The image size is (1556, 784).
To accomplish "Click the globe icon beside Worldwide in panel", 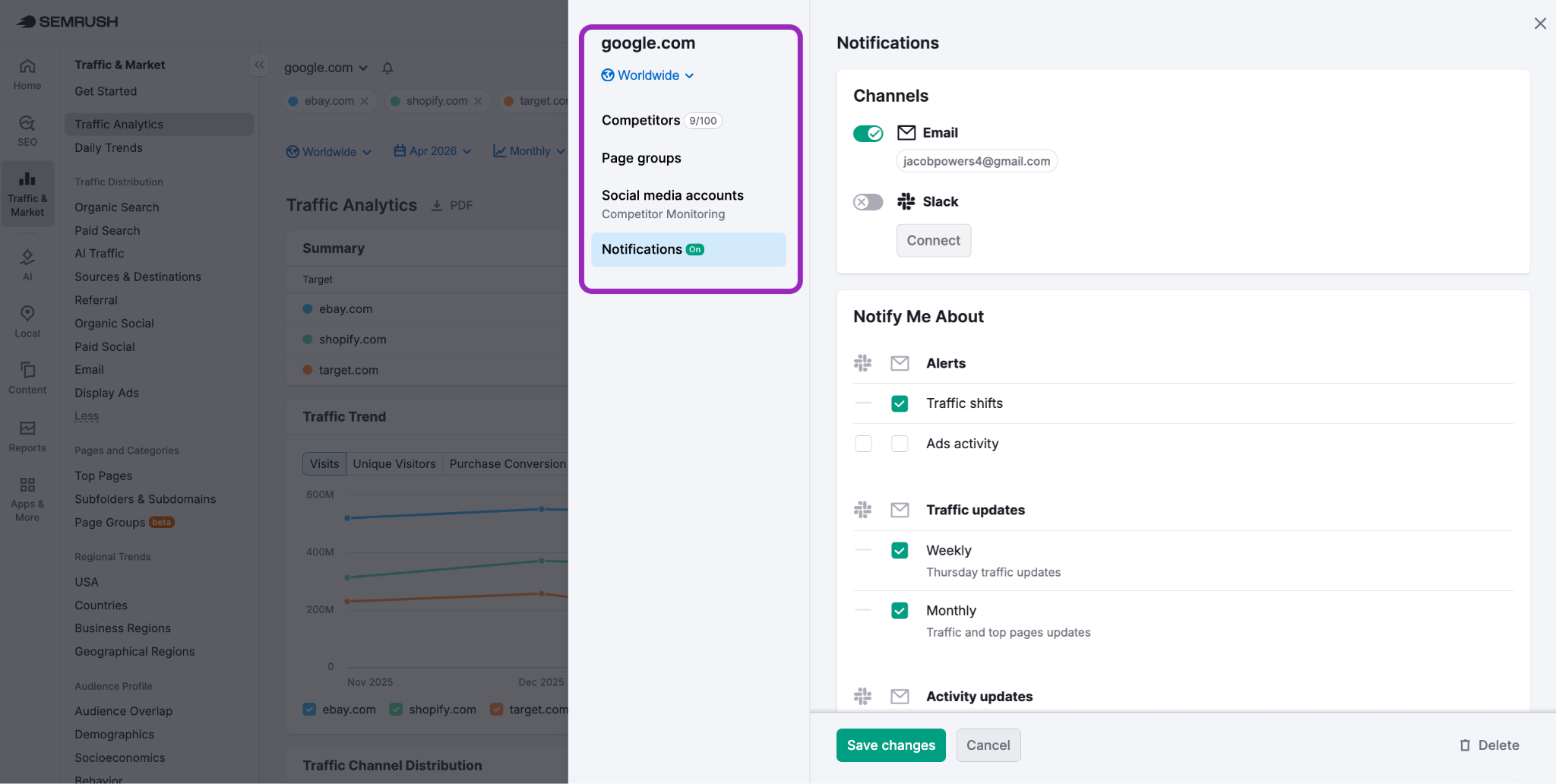I will [608, 75].
